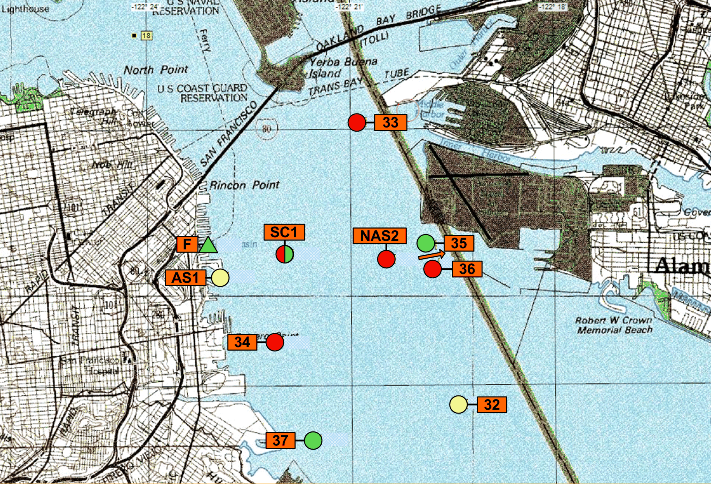Click the North Point map label

tap(156, 70)
